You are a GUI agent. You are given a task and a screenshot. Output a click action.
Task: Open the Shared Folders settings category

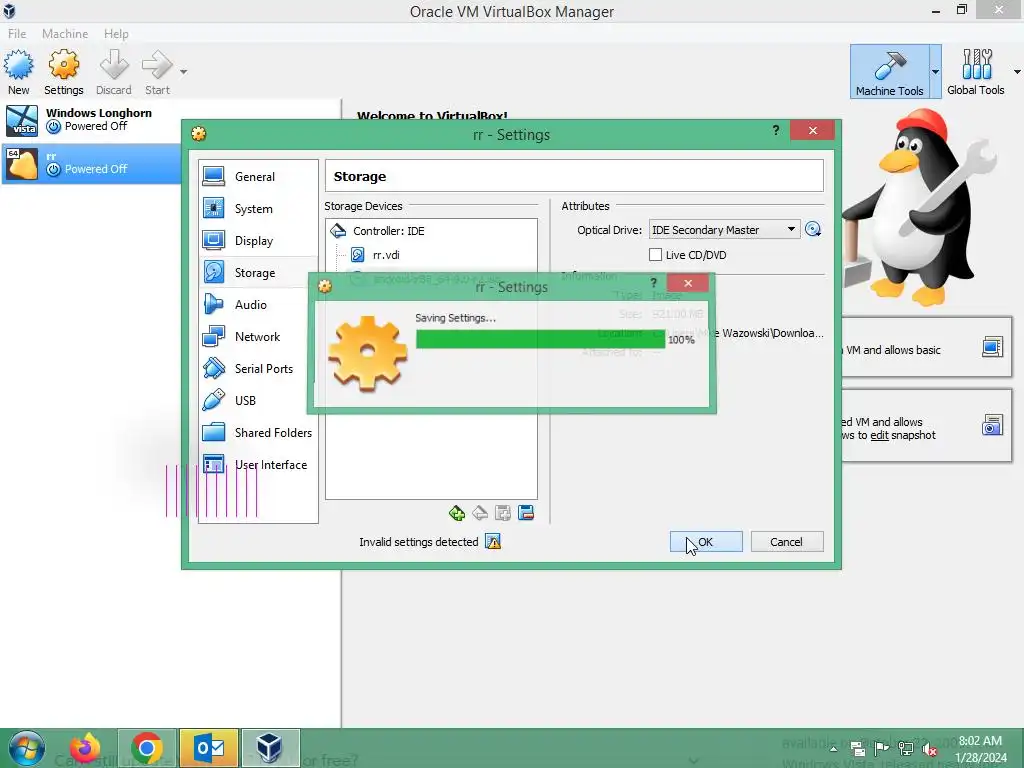coord(258,432)
